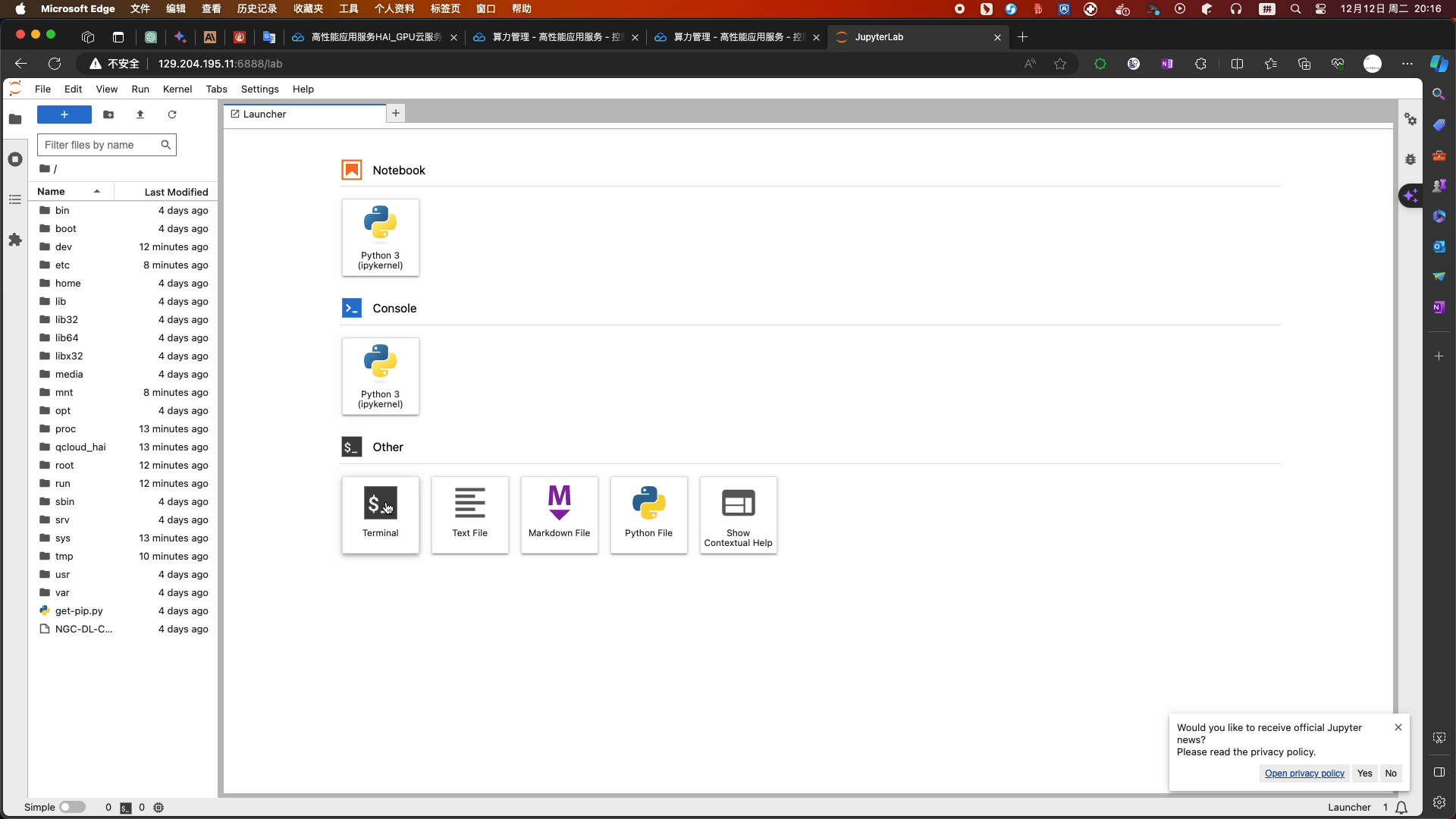The height and width of the screenshot is (819, 1456).
Task: Open privacy policy link
Action: 1304,773
